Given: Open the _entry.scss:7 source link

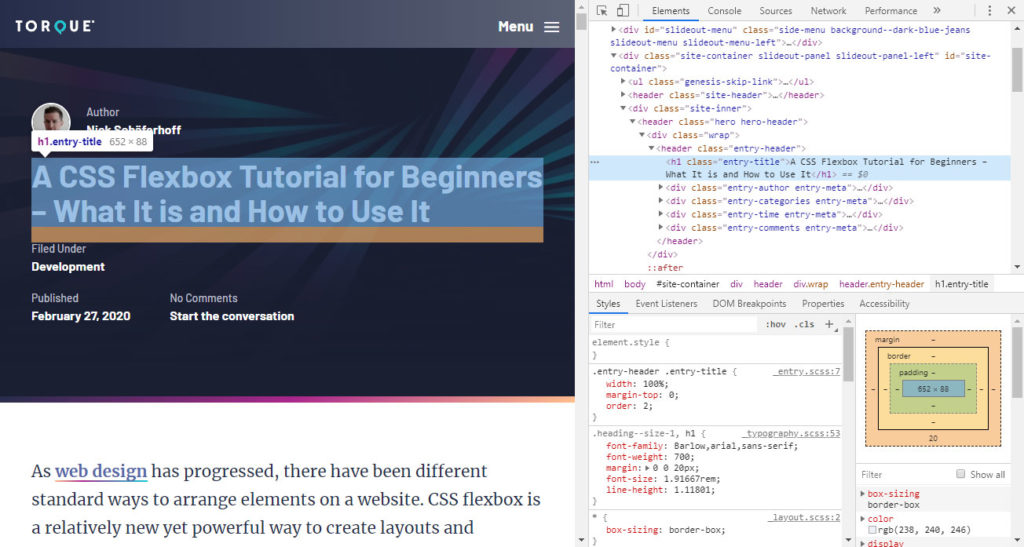Looking at the screenshot, I should pyautogui.click(x=807, y=371).
